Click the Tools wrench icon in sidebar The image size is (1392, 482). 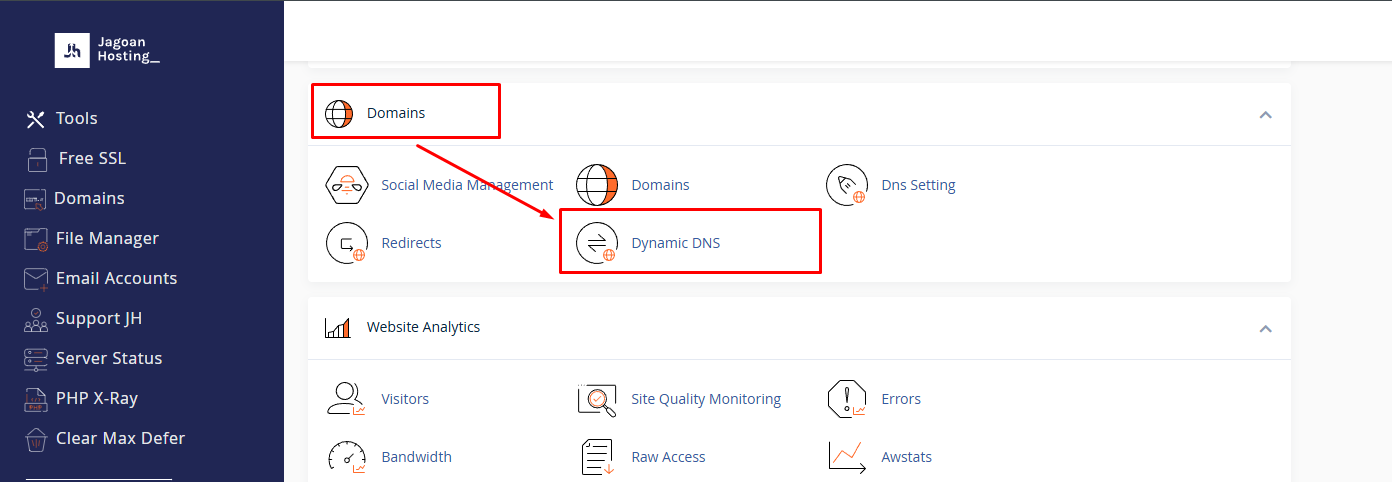click(36, 119)
